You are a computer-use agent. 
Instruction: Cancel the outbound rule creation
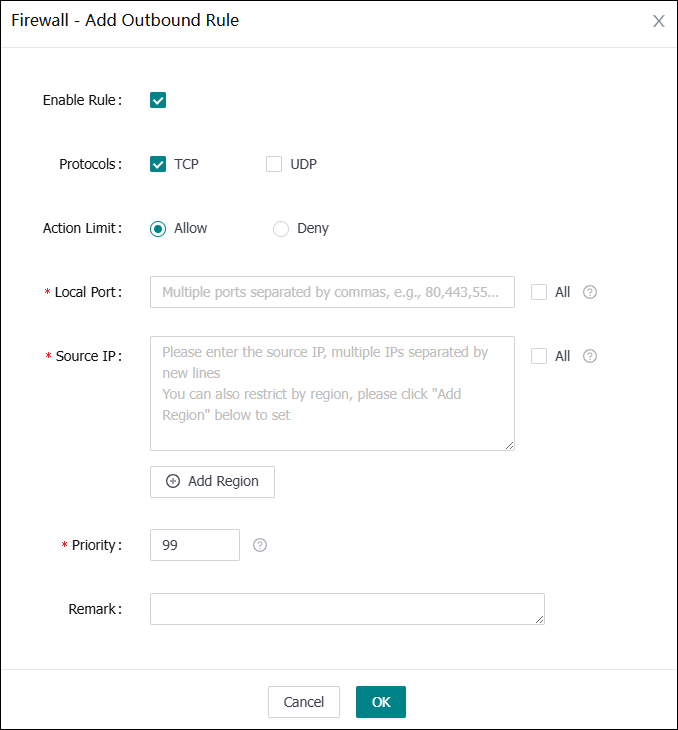(304, 702)
